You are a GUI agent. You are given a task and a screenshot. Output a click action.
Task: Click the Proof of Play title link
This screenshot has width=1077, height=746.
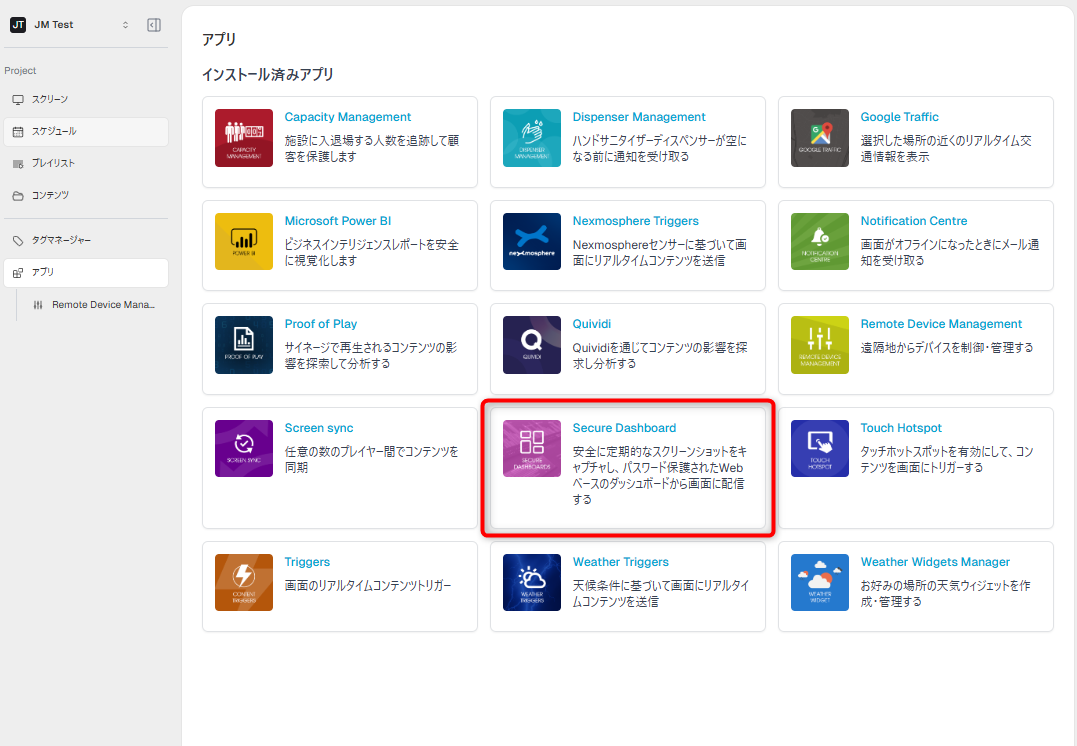(x=321, y=324)
